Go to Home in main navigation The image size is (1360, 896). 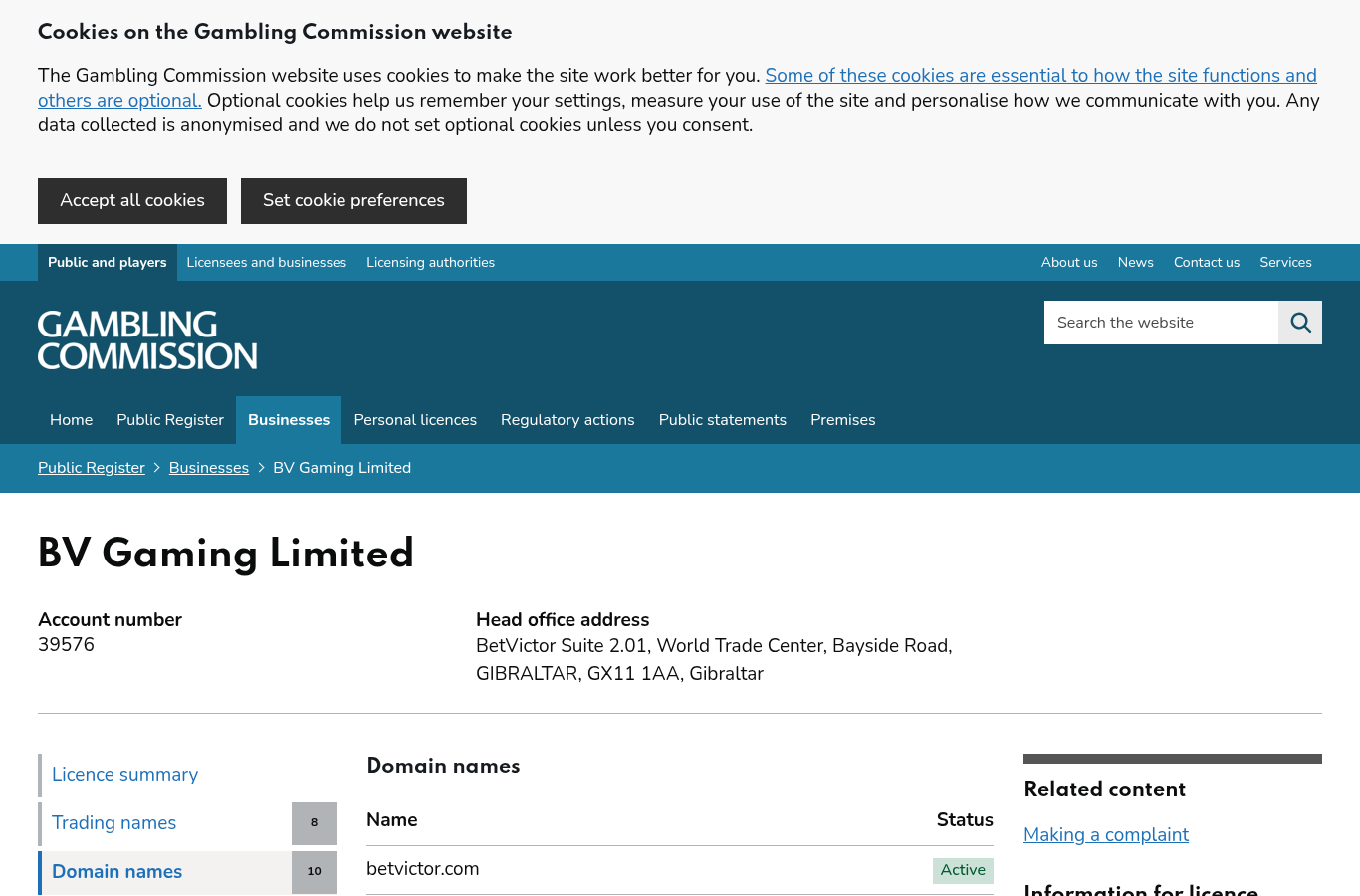point(72,420)
